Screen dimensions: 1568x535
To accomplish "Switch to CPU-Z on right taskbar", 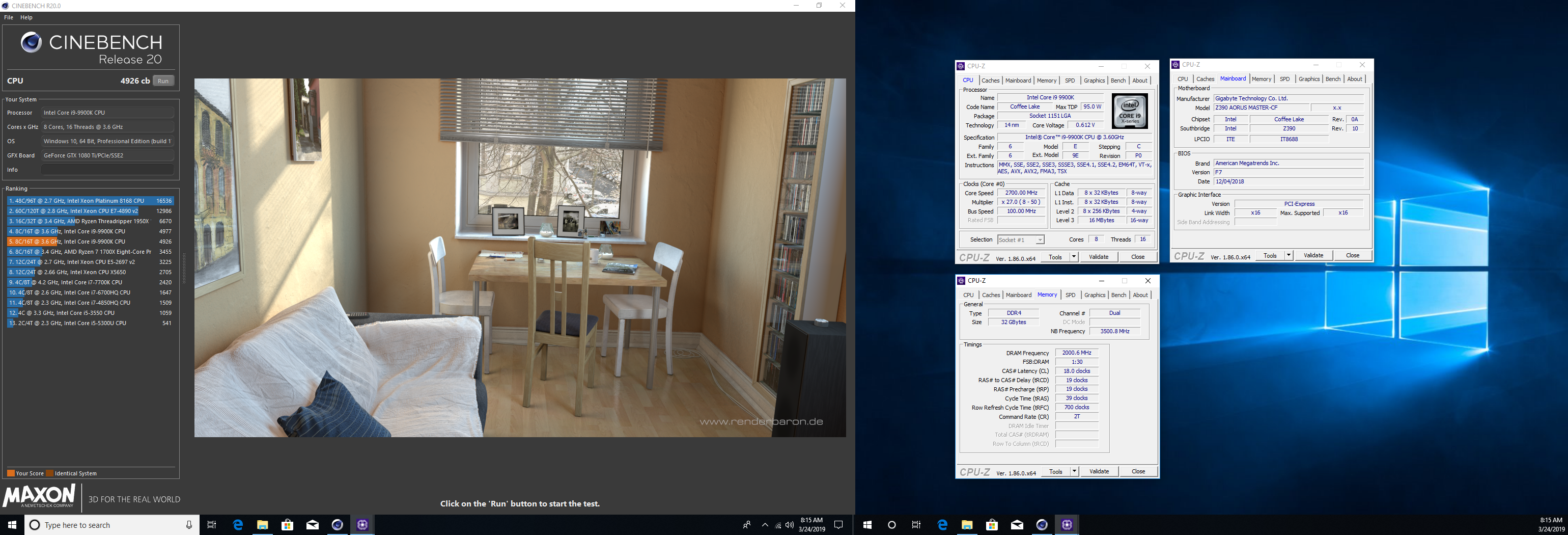I will pos(1067,525).
